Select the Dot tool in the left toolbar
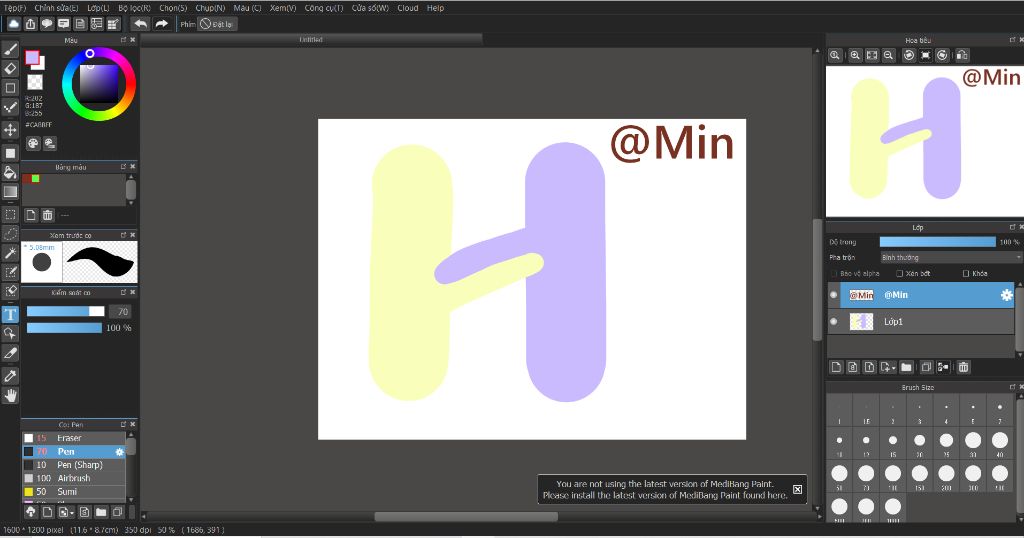 pos(10,107)
